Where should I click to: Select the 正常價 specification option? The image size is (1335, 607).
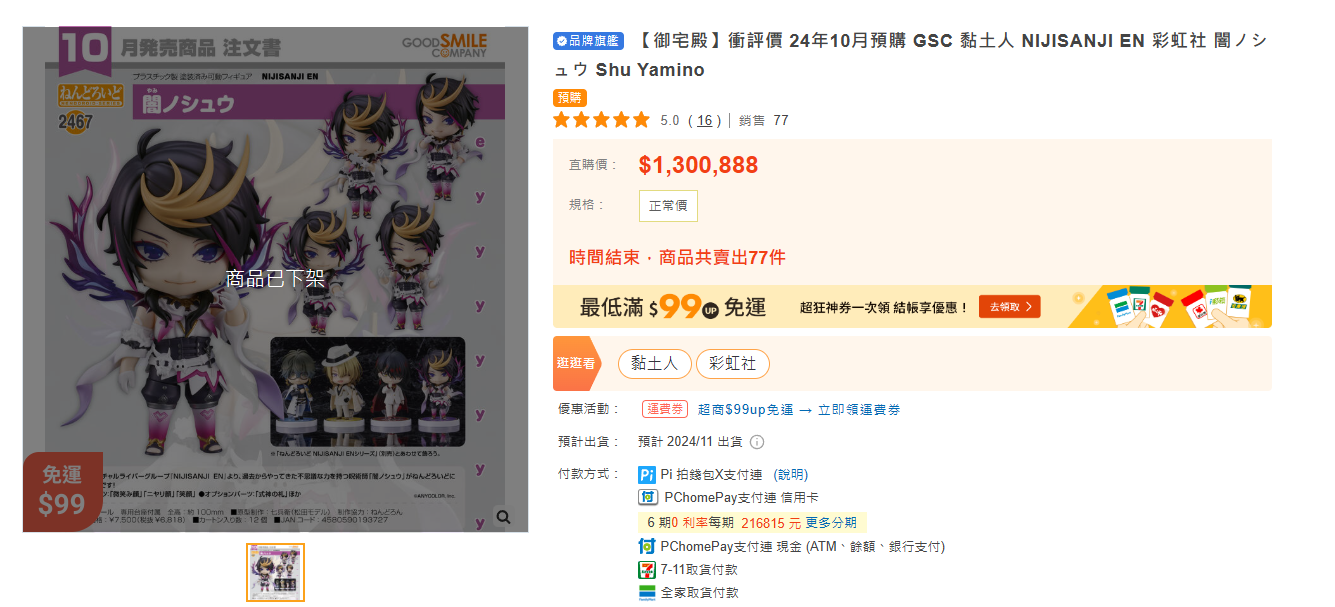coord(668,206)
